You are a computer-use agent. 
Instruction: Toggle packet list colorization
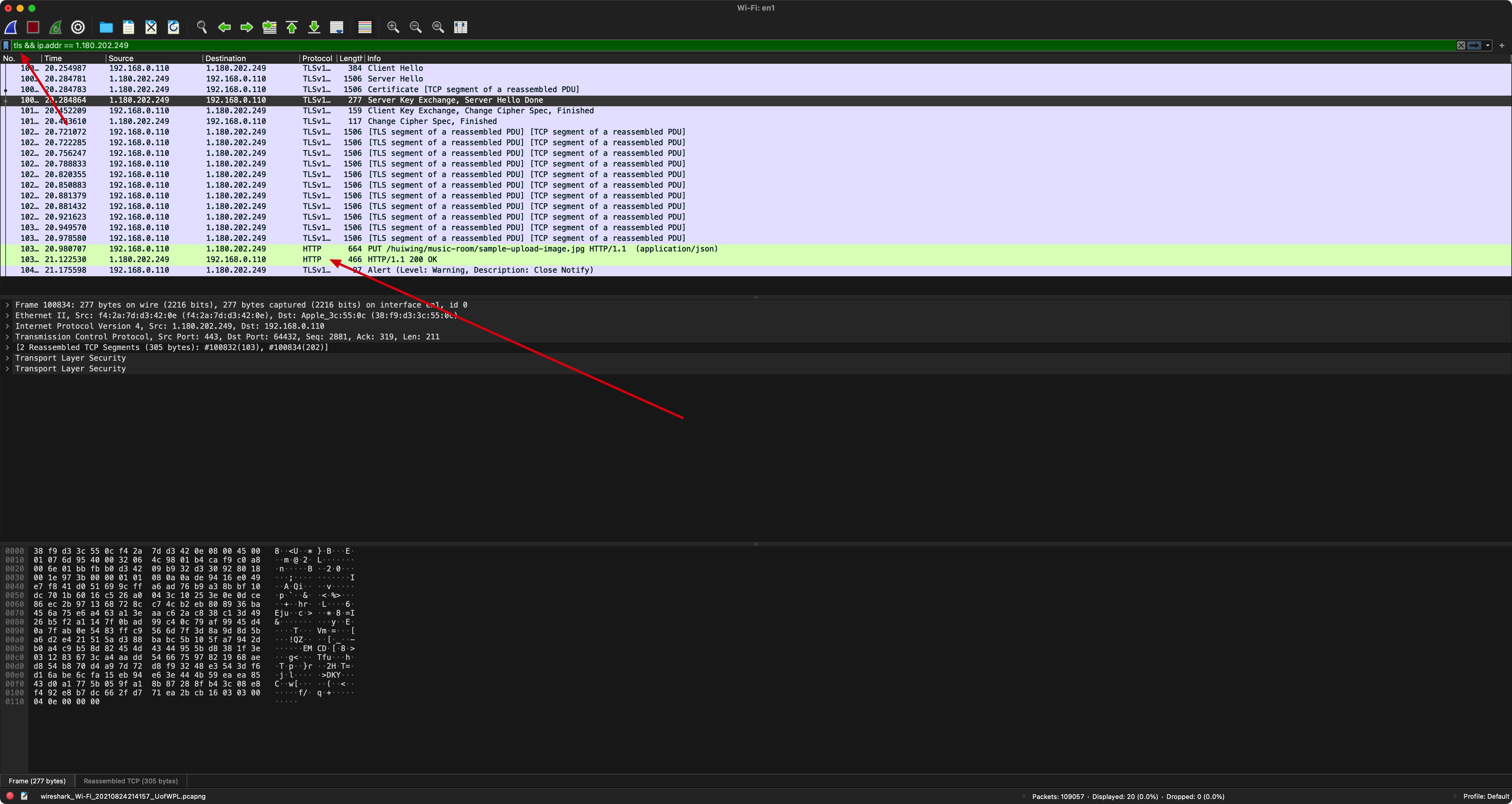[364, 27]
